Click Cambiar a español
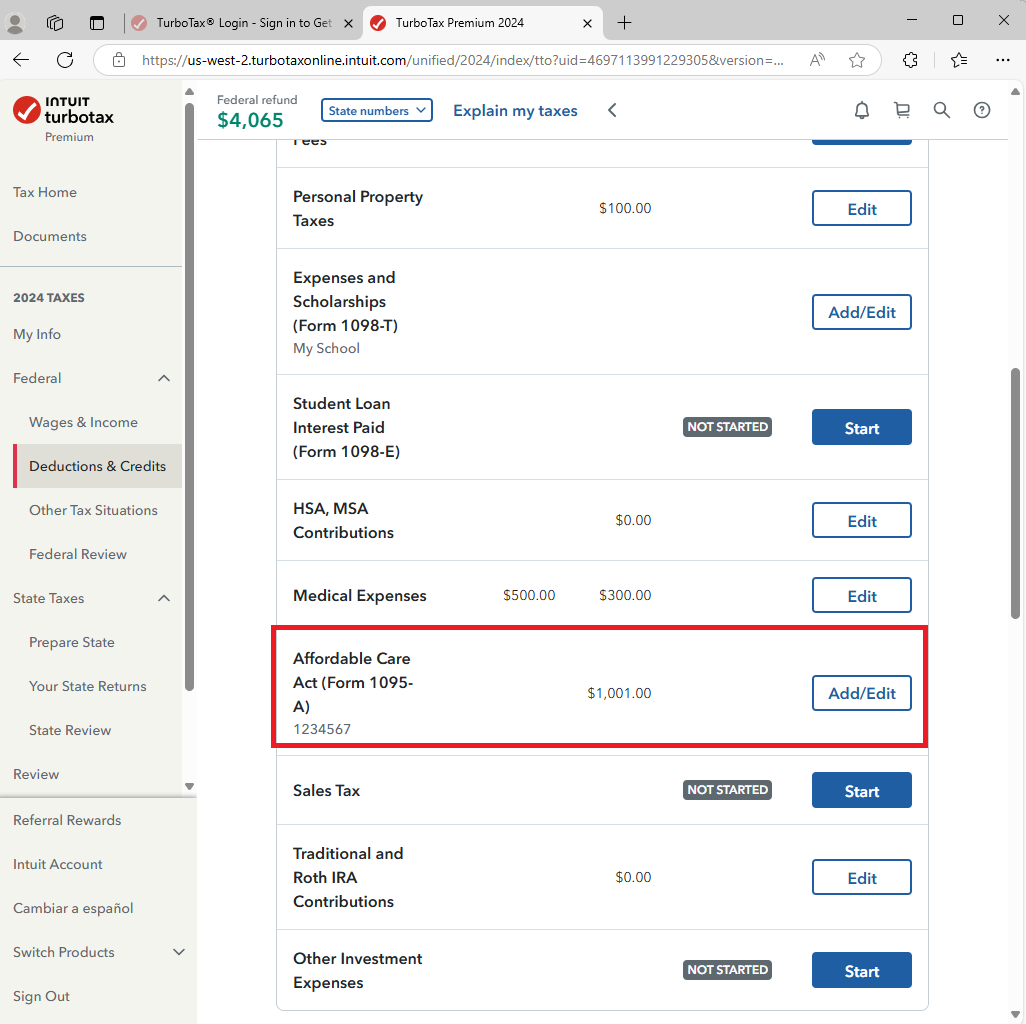Viewport: 1026px width, 1024px height. [73, 908]
